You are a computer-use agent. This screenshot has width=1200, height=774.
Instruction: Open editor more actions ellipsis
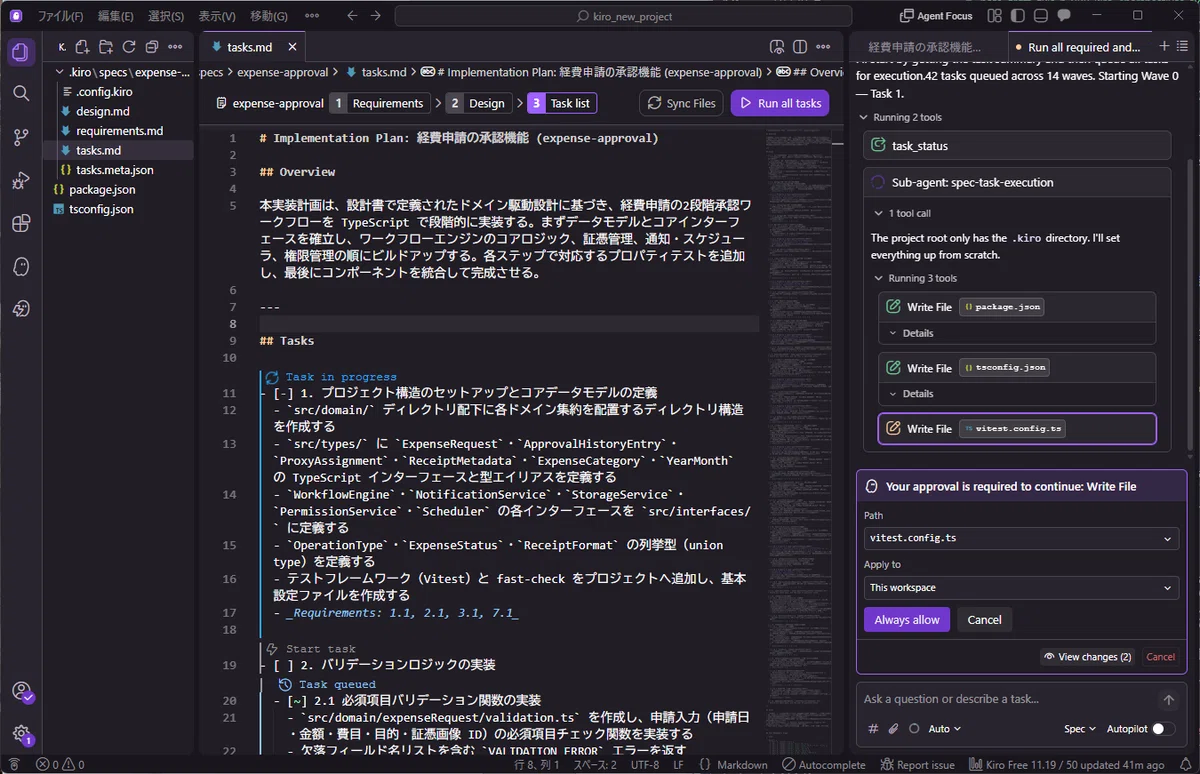point(825,47)
